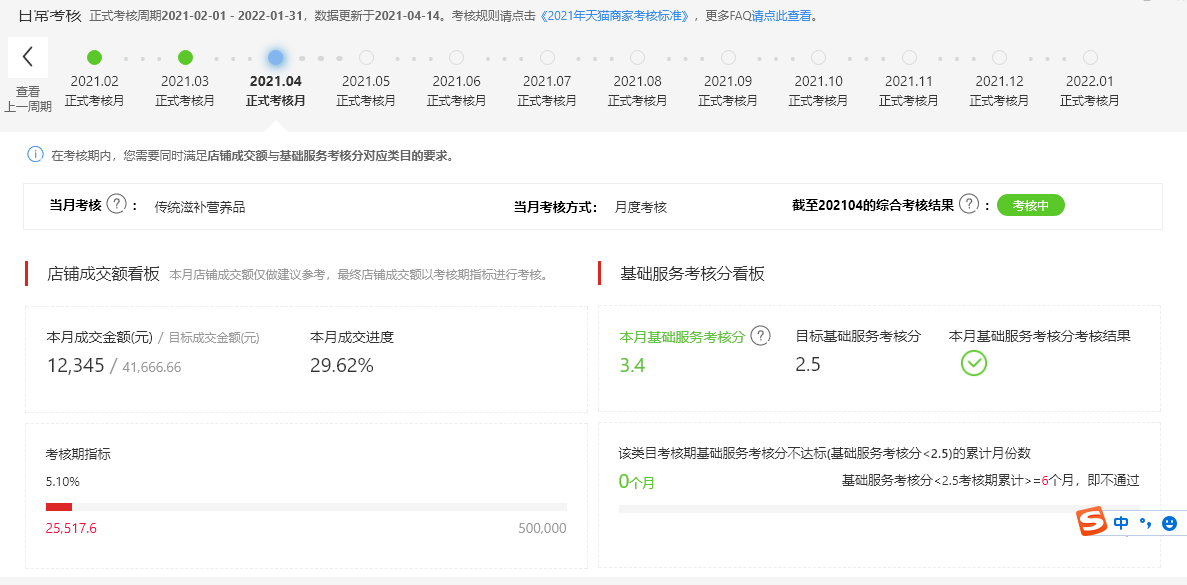Click the 传统滋补营养品 category value

click(x=200, y=207)
